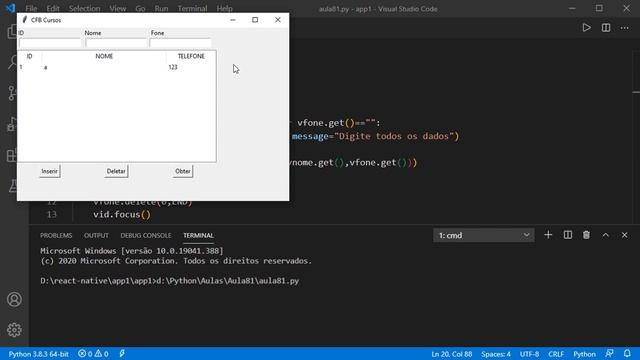Click the Deletar button
Screen dimensions: 640x360
(116, 171)
